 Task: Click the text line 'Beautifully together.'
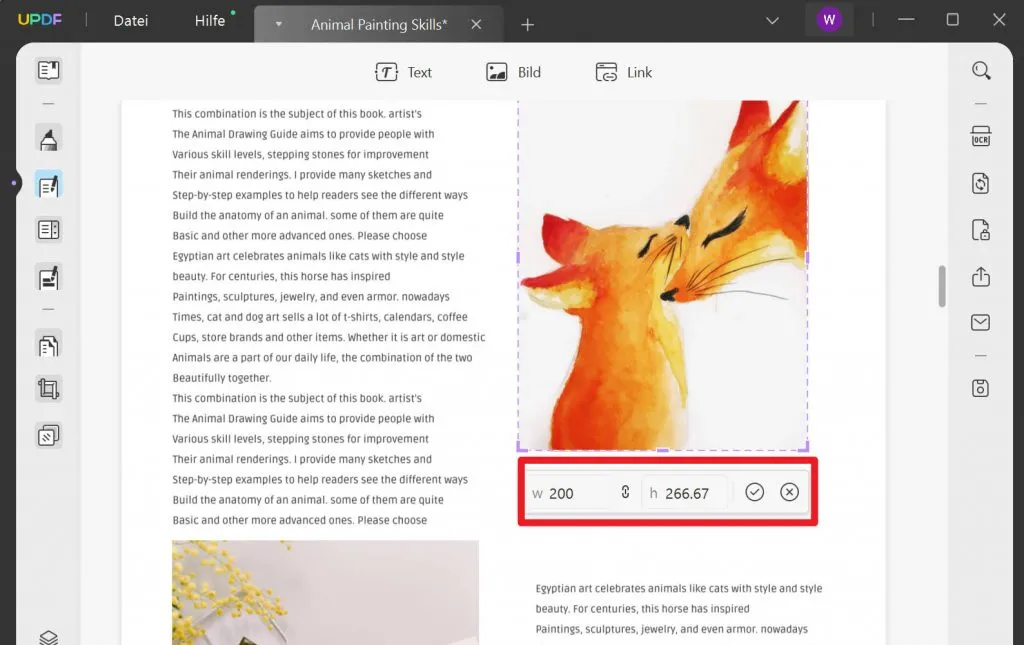[x=221, y=378]
